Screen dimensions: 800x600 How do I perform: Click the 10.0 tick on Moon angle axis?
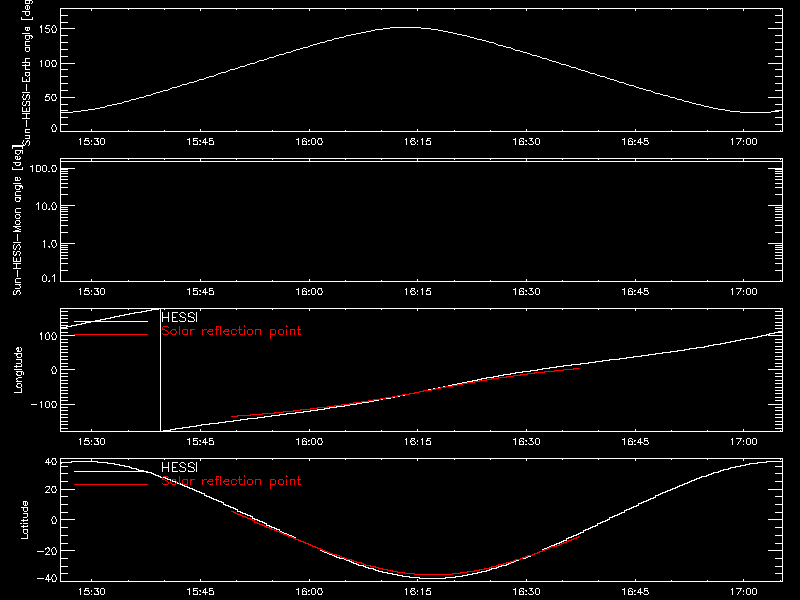[x=46, y=206]
